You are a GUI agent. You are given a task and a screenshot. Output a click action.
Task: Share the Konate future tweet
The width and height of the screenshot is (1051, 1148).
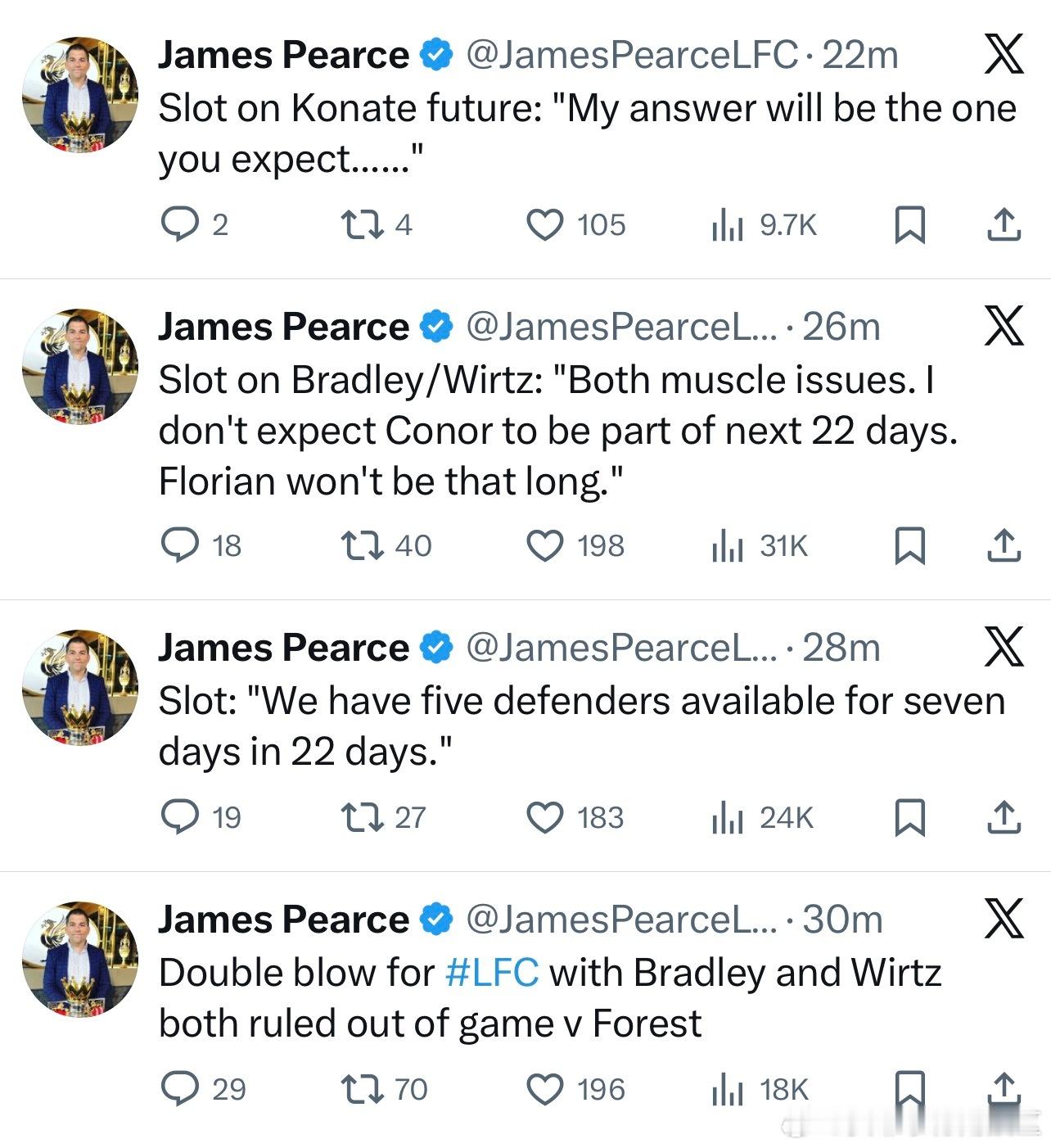pyautogui.click(x=1004, y=224)
